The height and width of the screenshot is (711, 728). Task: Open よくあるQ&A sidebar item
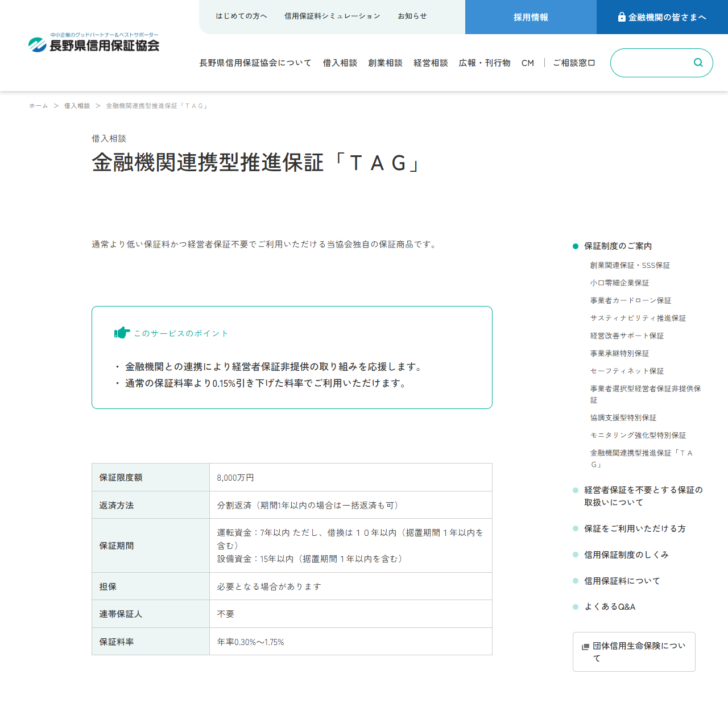coord(610,607)
